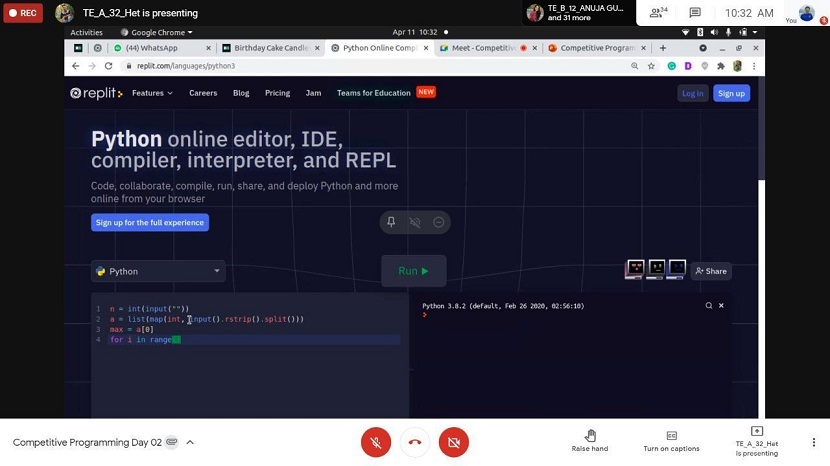
Task: Open the Meet chat panel icon
Action: pos(695,13)
